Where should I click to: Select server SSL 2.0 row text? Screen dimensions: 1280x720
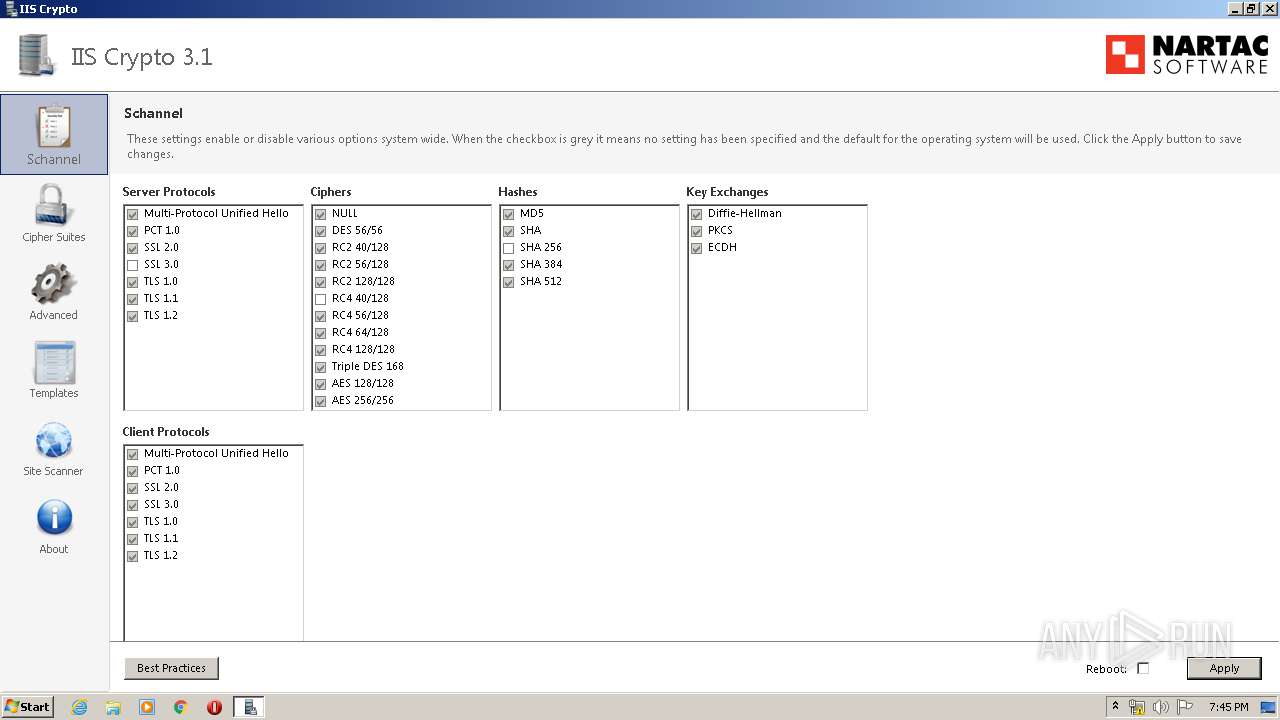coord(161,247)
